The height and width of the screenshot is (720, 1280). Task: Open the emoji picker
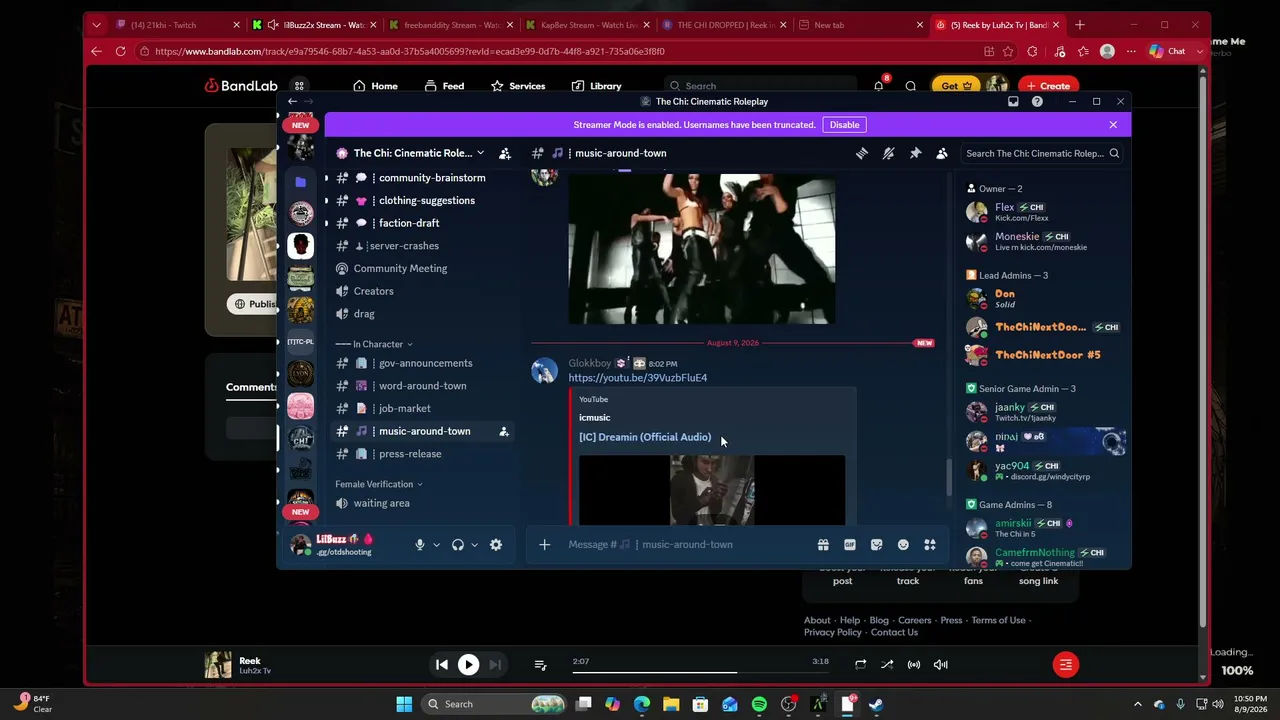(903, 545)
